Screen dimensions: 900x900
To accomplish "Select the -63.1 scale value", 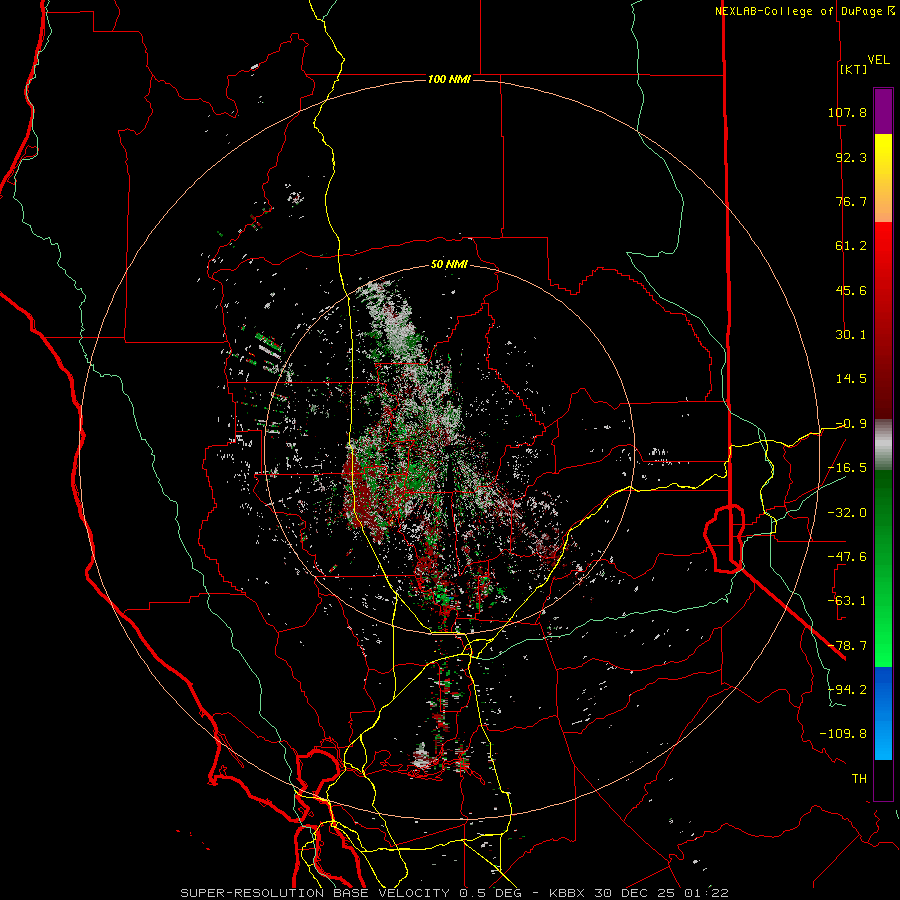I will click(x=847, y=601).
